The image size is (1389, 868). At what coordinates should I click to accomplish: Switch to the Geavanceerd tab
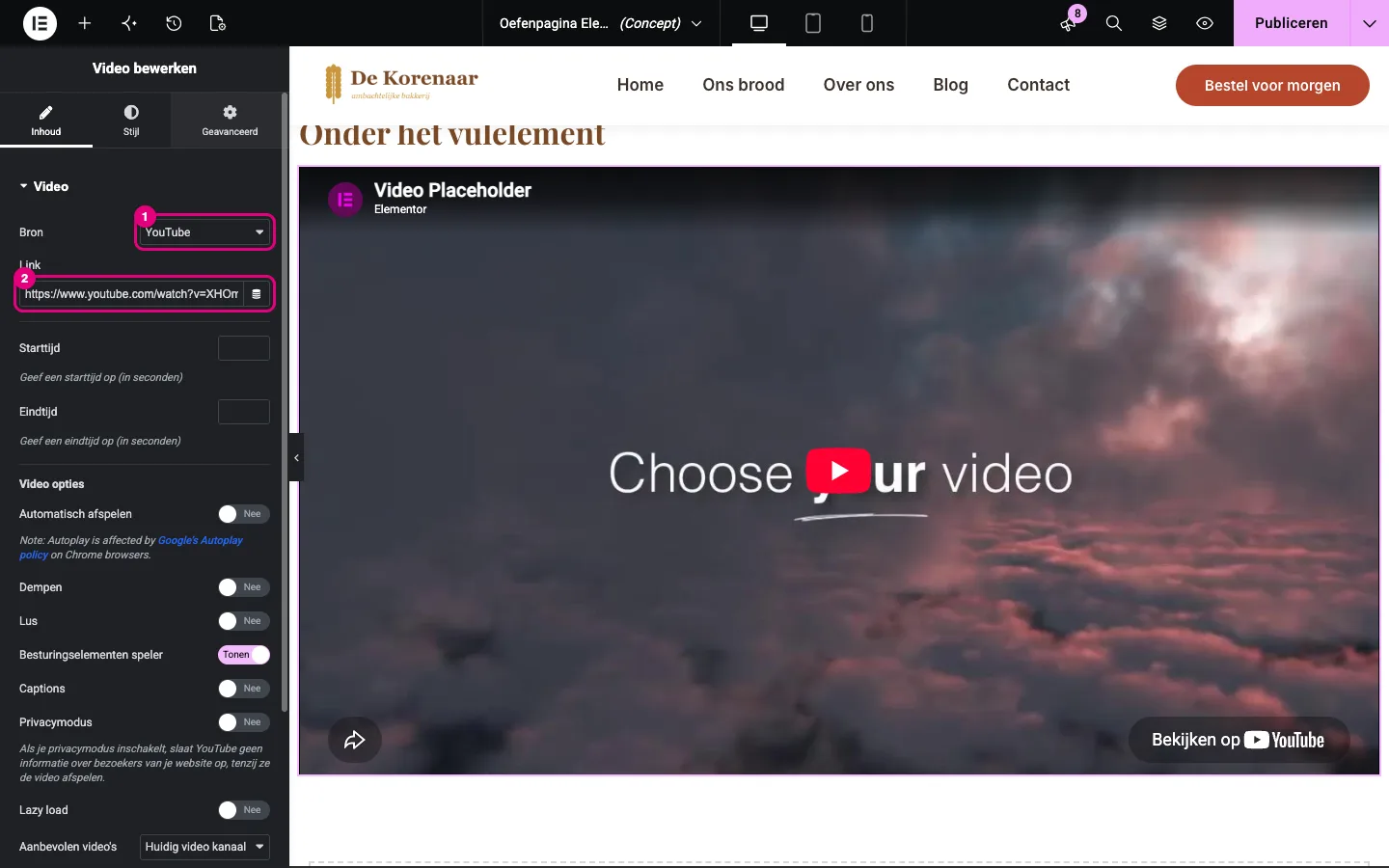click(230, 120)
